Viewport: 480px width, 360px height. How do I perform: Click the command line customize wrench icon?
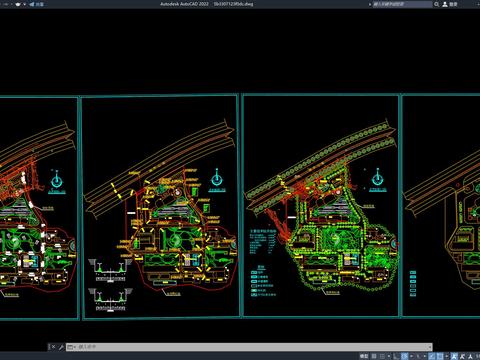pos(61,347)
